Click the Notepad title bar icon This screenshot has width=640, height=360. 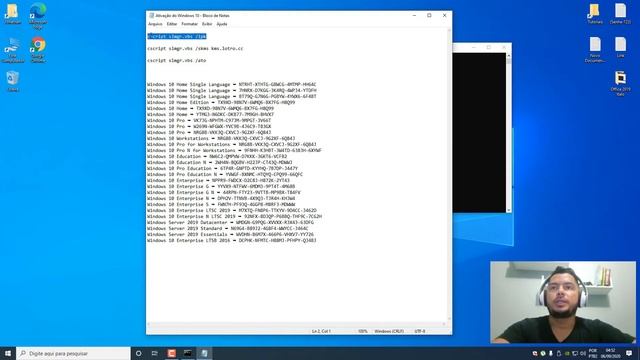[x=151, y=16]
